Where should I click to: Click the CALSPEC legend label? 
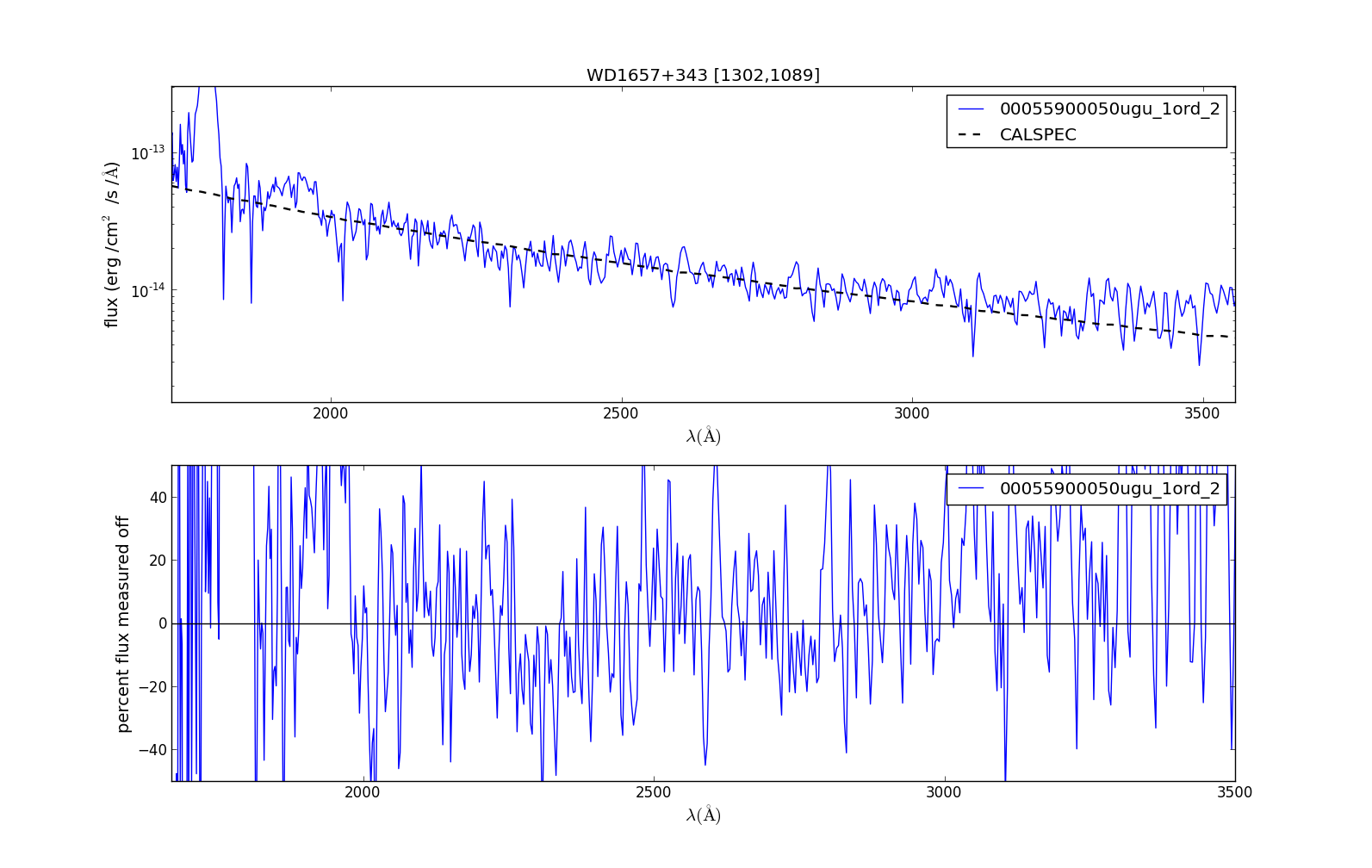(x=1038, y=135)
